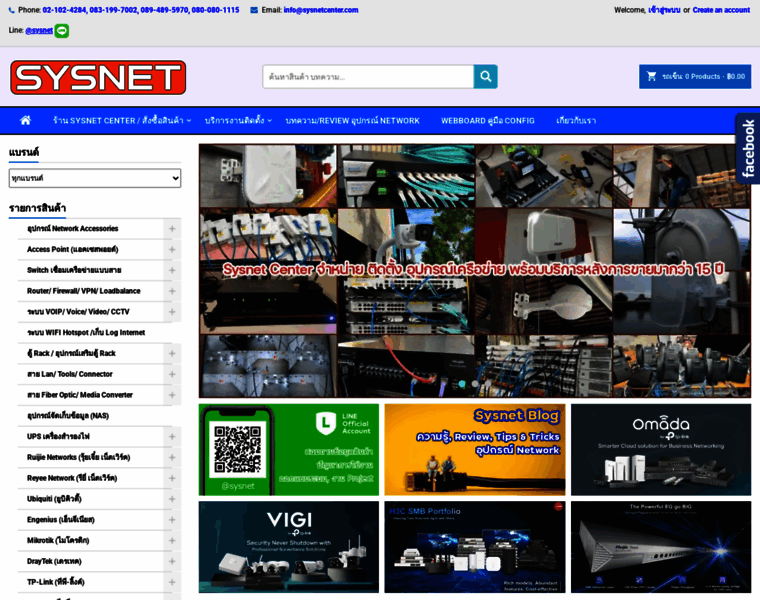This screenshot has height=600, width=760.
Task: Expand the Rack category plus icon
Action: pos(172,354)
